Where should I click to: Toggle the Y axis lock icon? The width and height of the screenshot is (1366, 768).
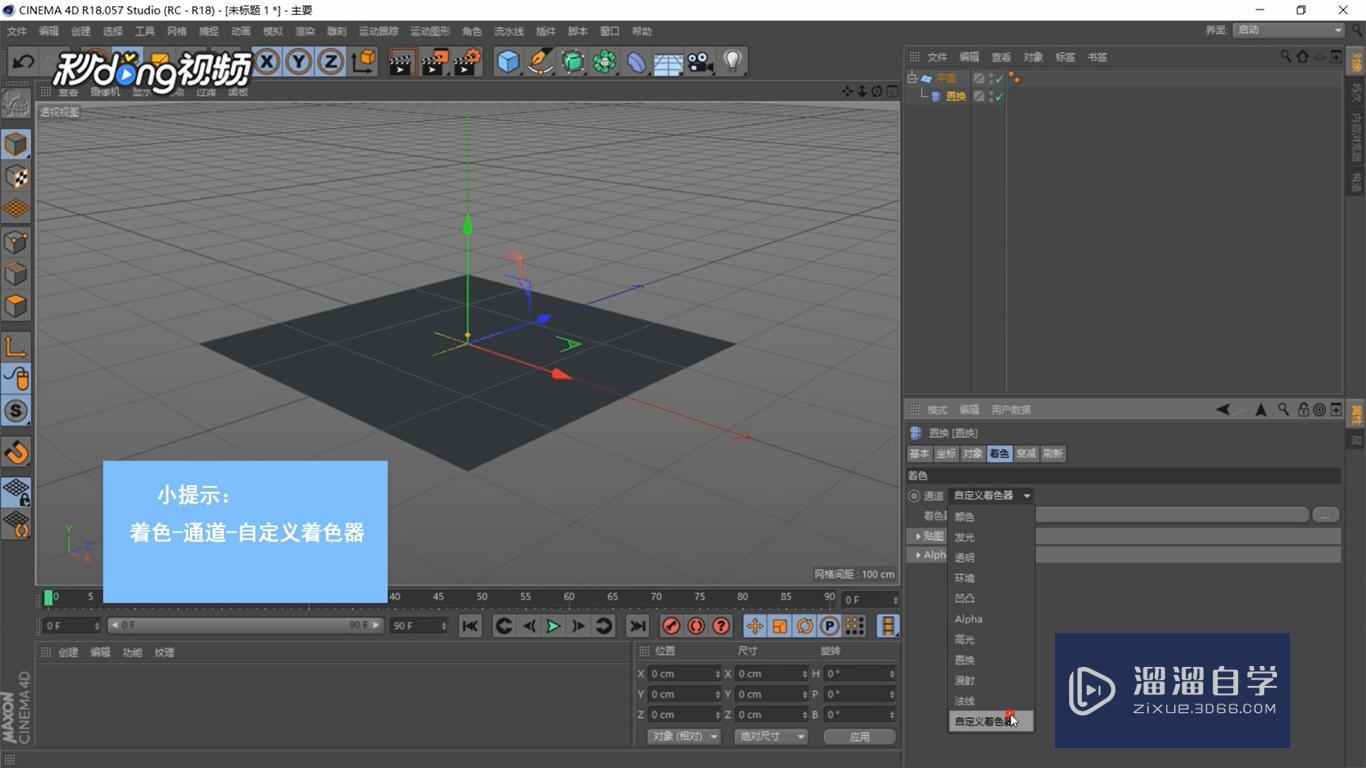[x=298, y=62]
